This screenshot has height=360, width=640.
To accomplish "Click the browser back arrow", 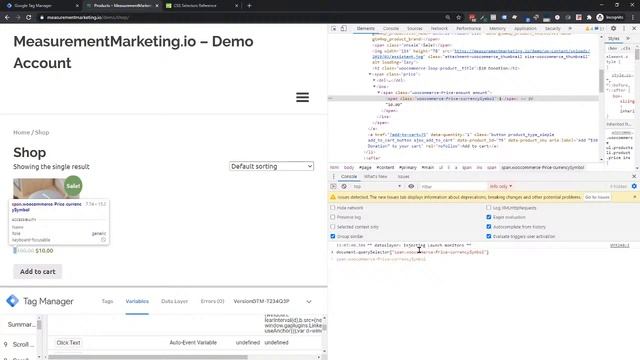I will click(x=7, y=18).
